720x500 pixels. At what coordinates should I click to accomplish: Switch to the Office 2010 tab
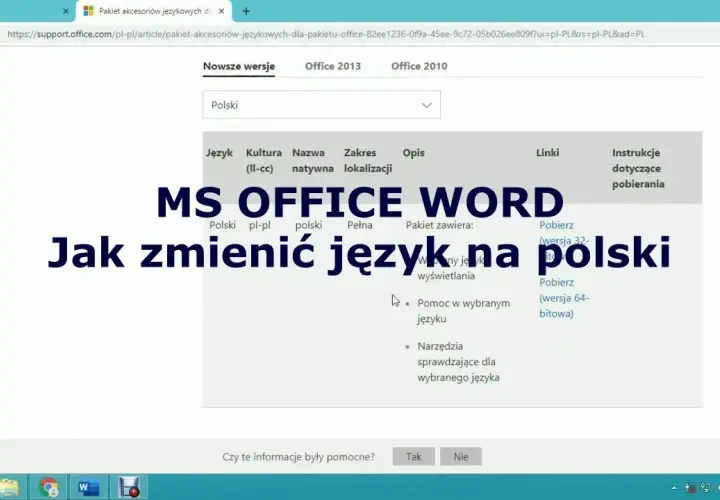419,66
